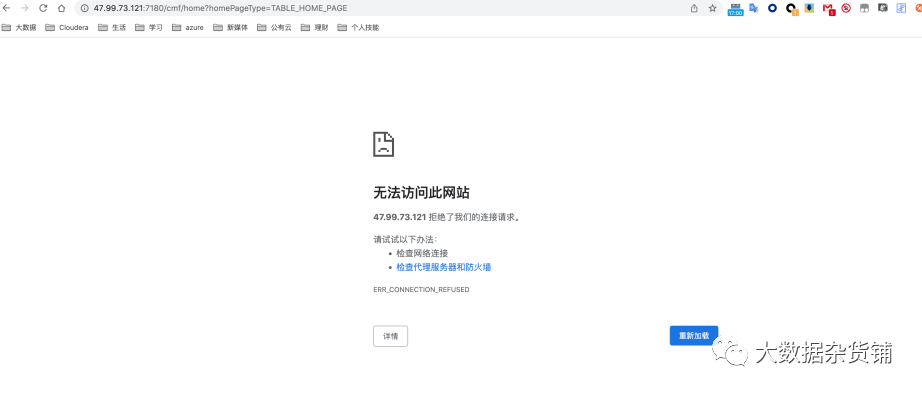Open the azure bookmarks folder
Screen dimensions: 922x393
click(x=188, y=27)
